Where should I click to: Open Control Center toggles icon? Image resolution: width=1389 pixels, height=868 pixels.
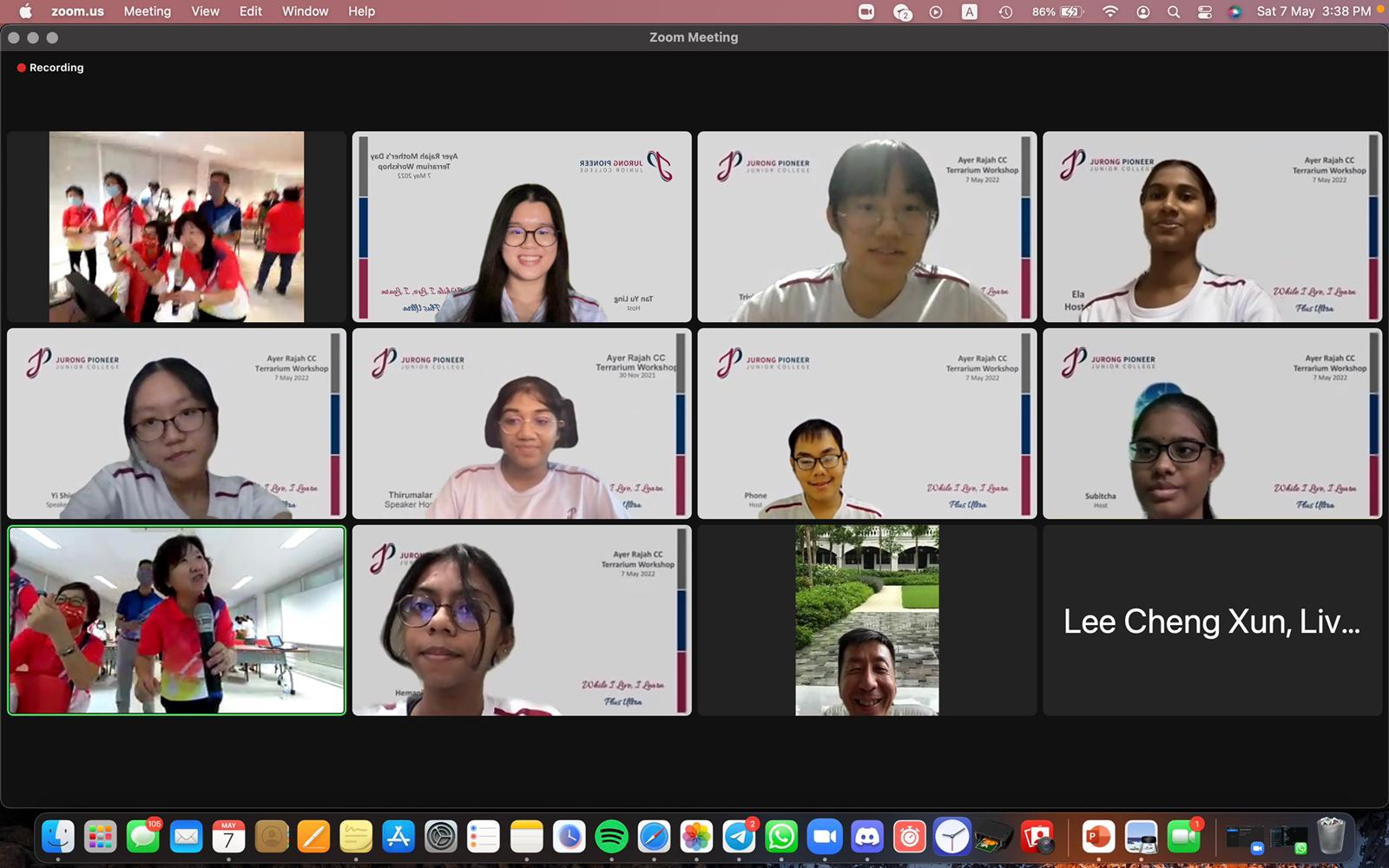click(x=1204, y=11)
